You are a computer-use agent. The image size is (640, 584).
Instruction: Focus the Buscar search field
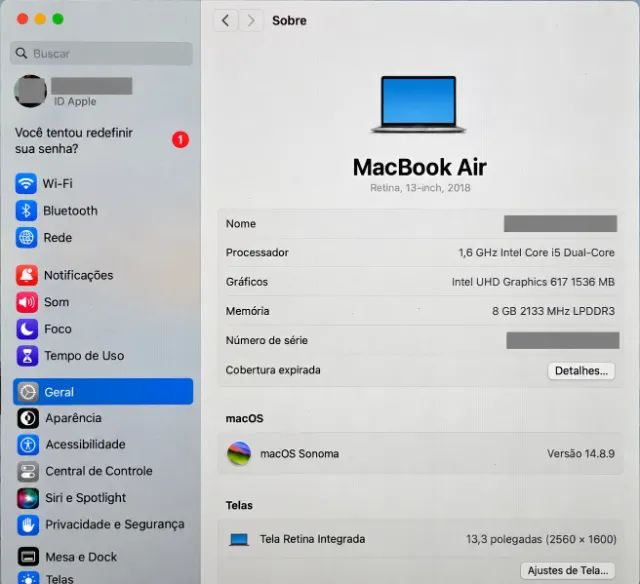coord(101,53)
